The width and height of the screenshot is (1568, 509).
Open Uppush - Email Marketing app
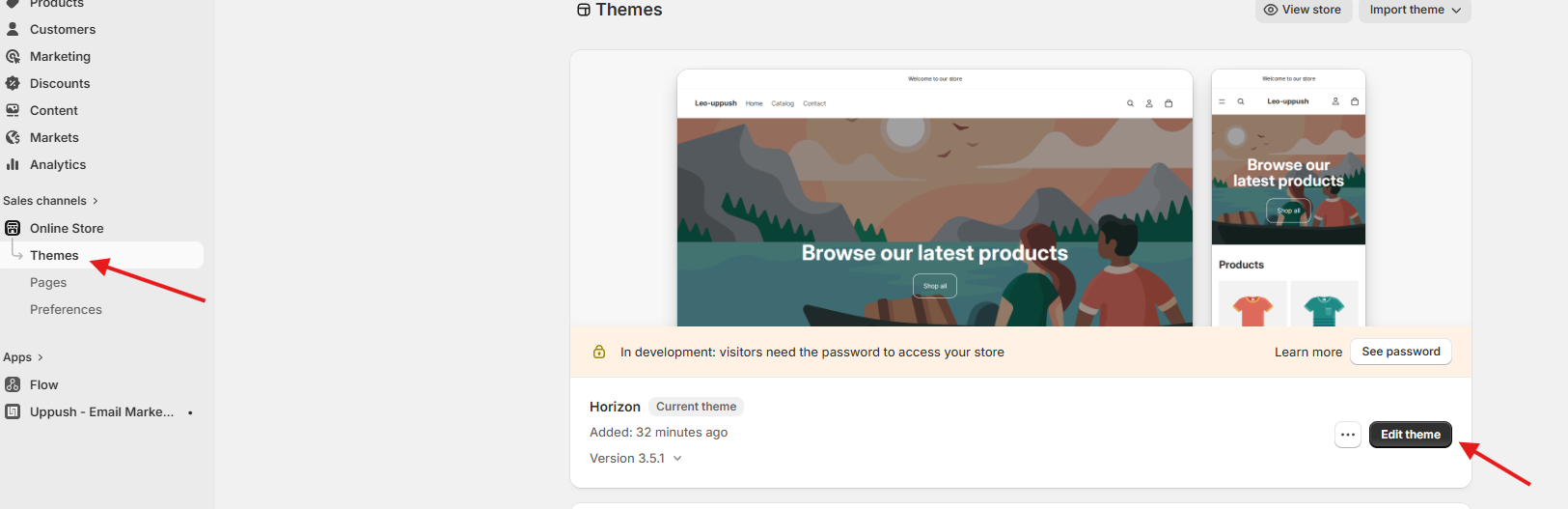point(101,411)
